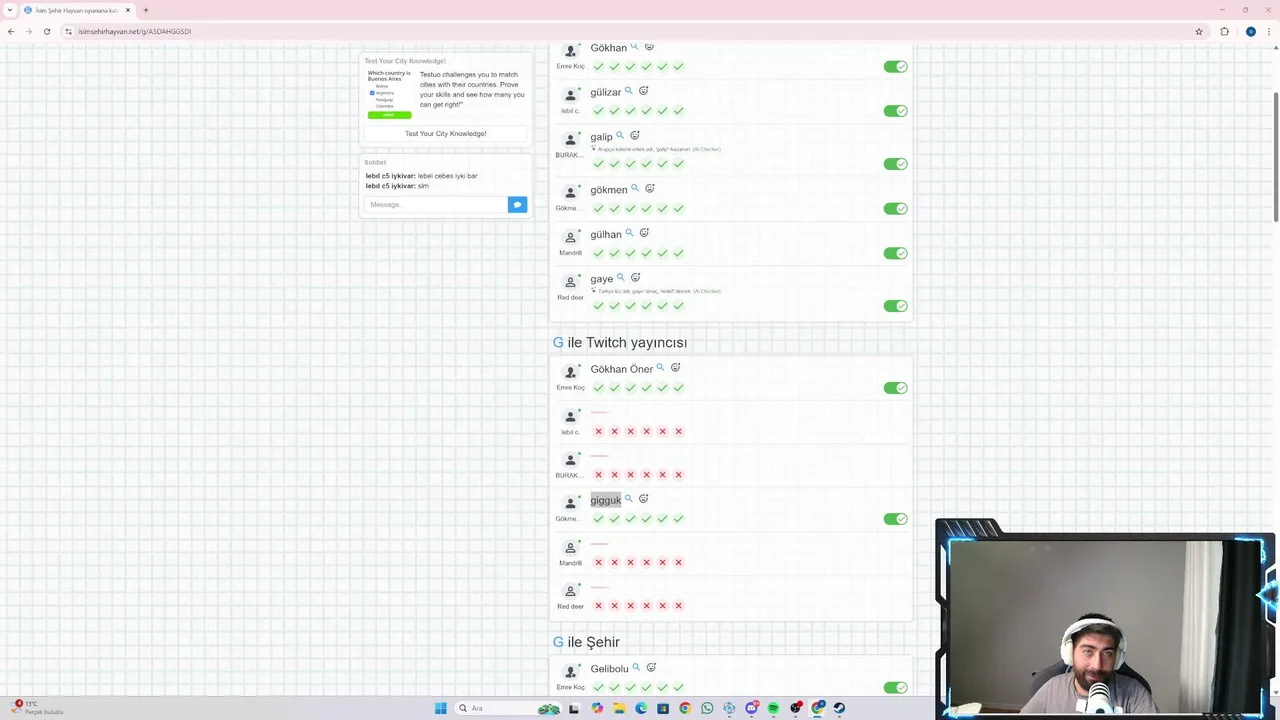The image size is (1280, 720).
Task: Click the 'G ile Şehir' heading
Action: pos(586,642)
